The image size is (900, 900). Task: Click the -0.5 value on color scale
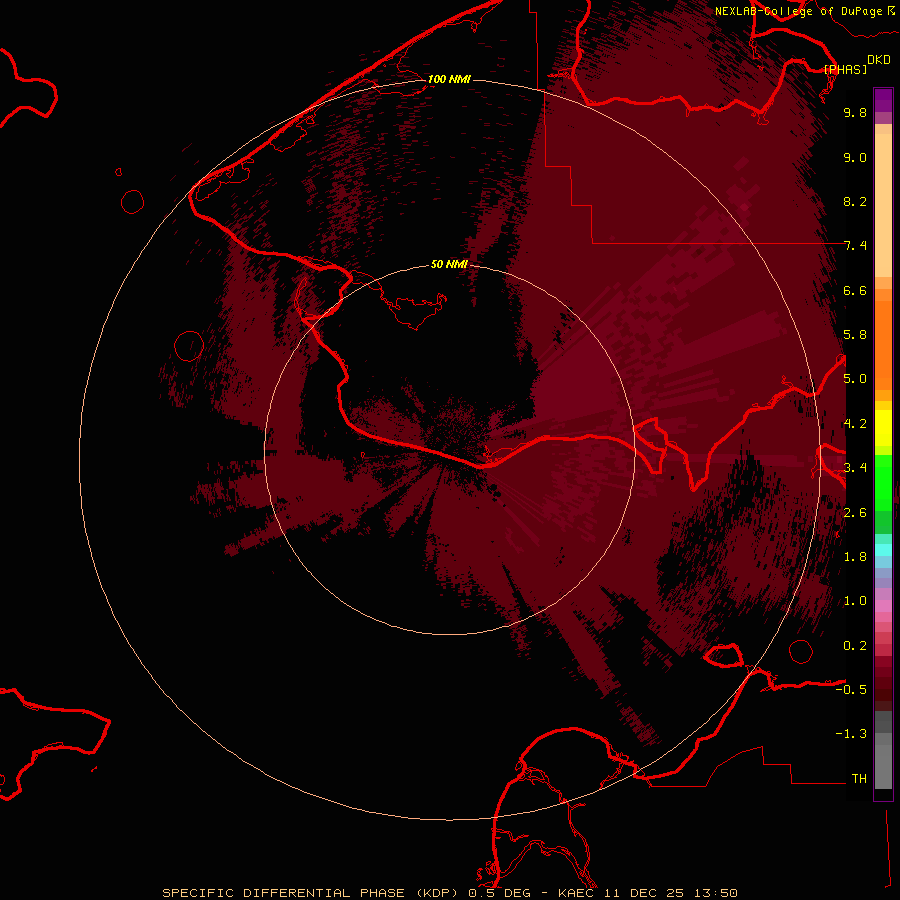point(851,690)
